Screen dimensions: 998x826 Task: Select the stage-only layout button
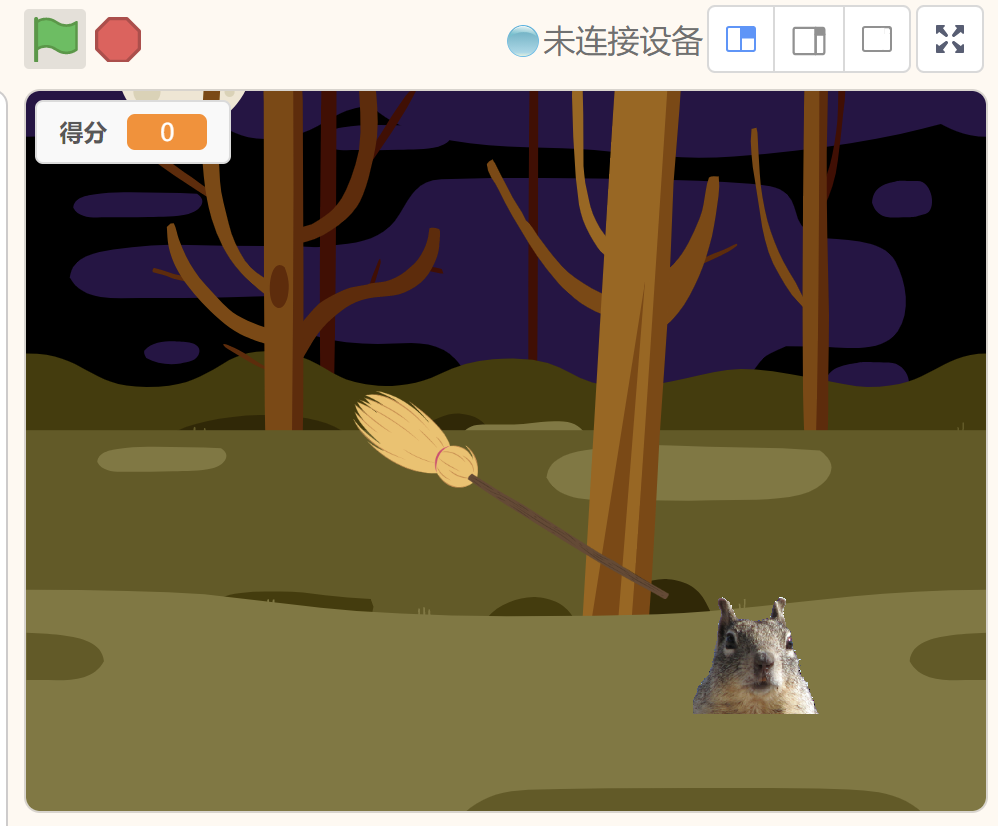pyautogui.click(x=877, y=39)
